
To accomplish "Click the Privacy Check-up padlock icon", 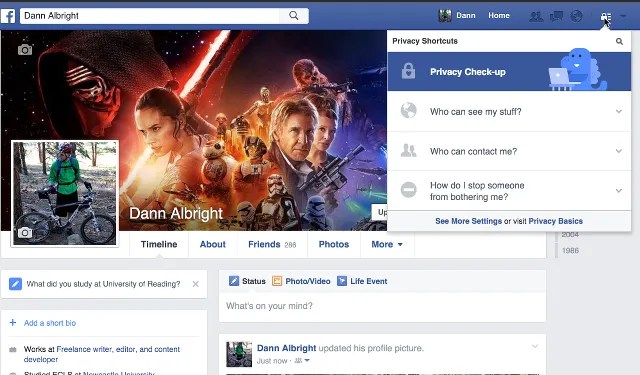I will pyautogui.click(x=408, y=71).
